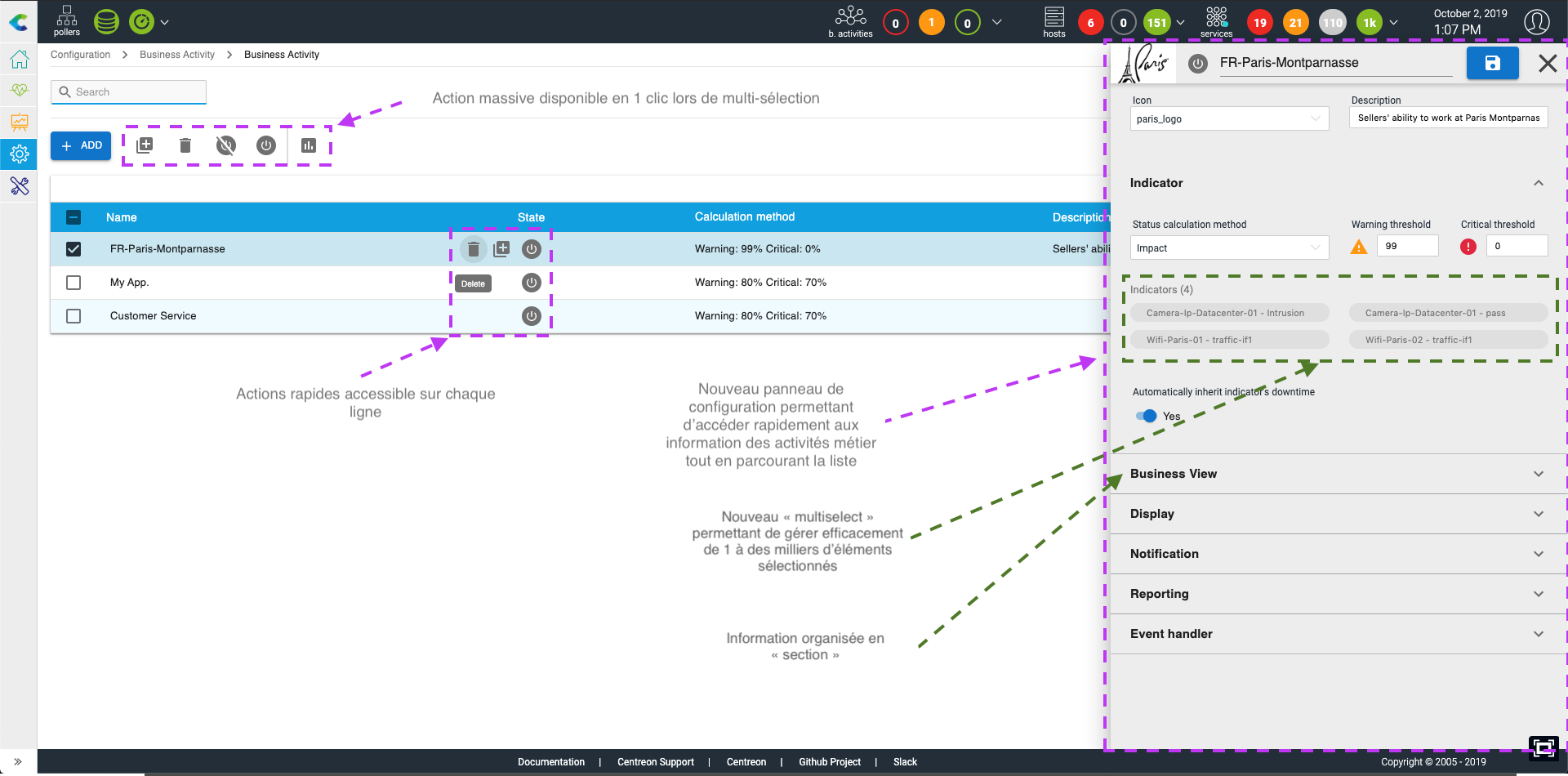Open the Status calculation method dropdown
Image resolution: width=1568 pixels, height=776 pixels.
[x=1228, y=248]
